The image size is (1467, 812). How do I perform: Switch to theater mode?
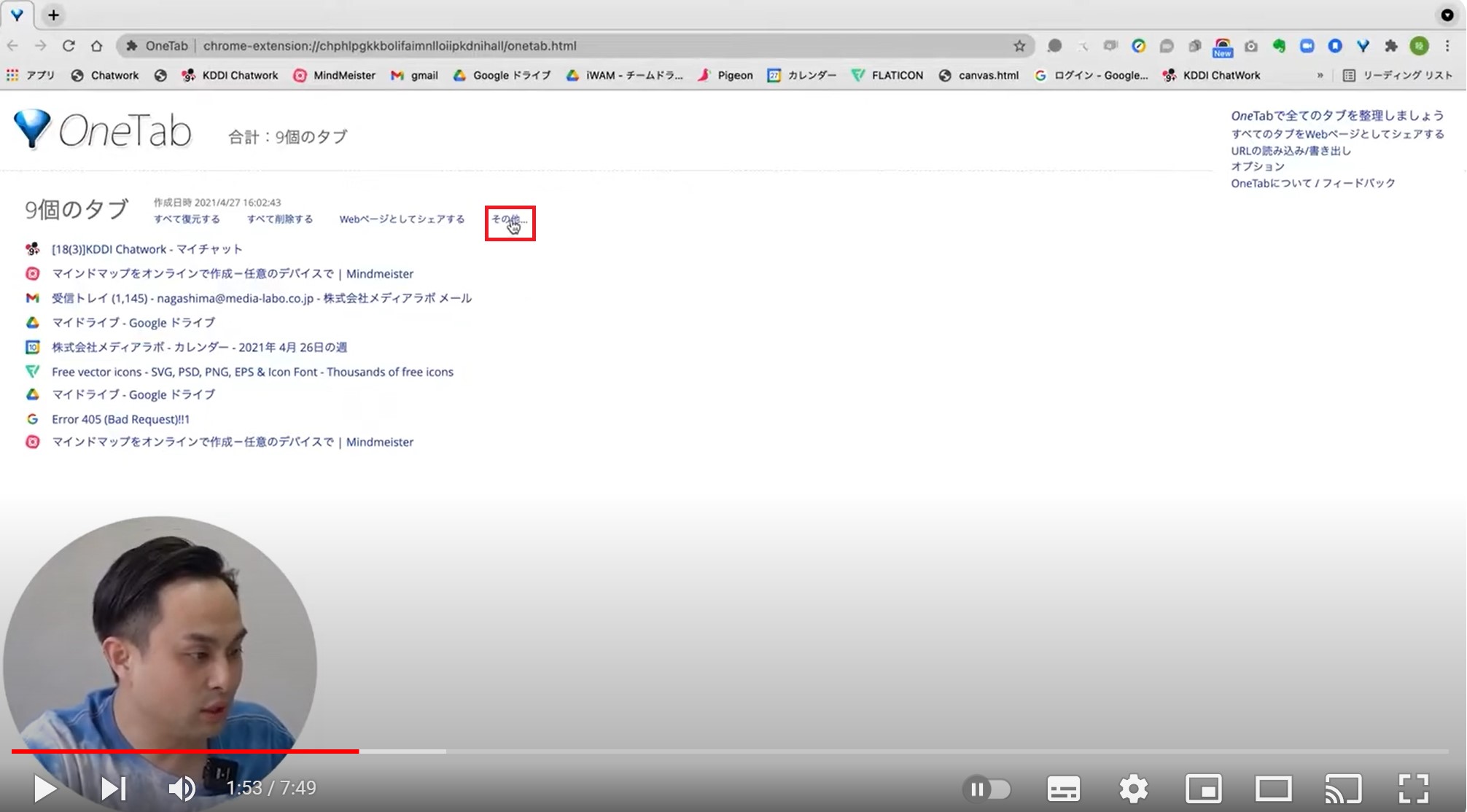coord(1273,789)
